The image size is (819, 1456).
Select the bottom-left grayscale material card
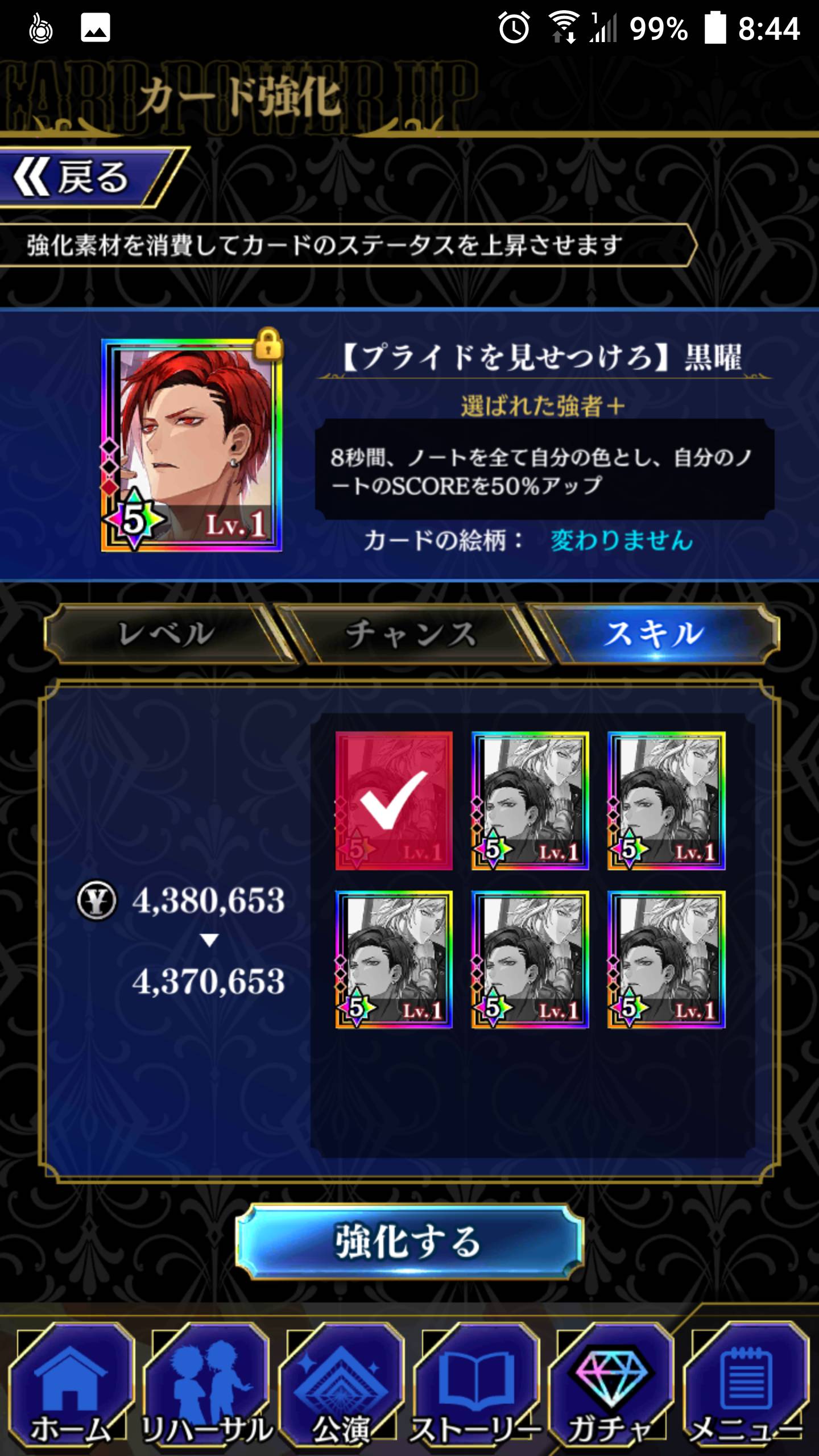point(394,959)
